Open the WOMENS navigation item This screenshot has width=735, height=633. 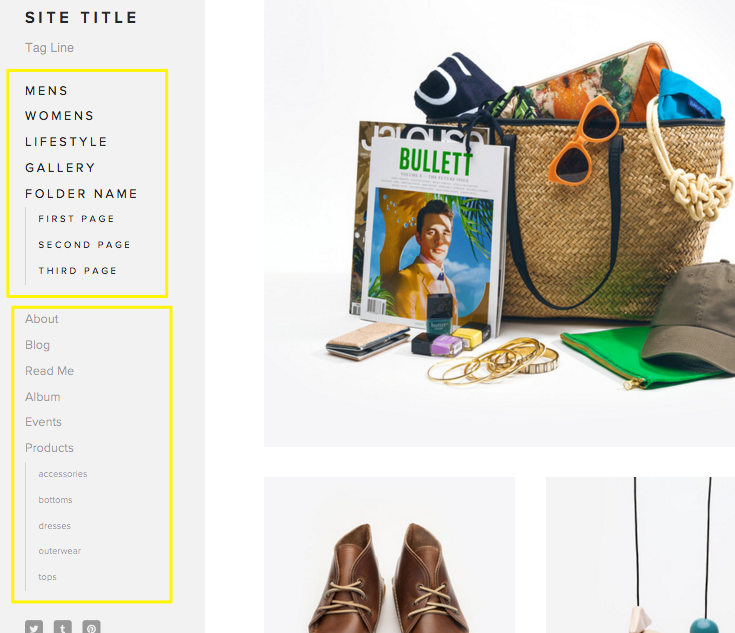60,116
